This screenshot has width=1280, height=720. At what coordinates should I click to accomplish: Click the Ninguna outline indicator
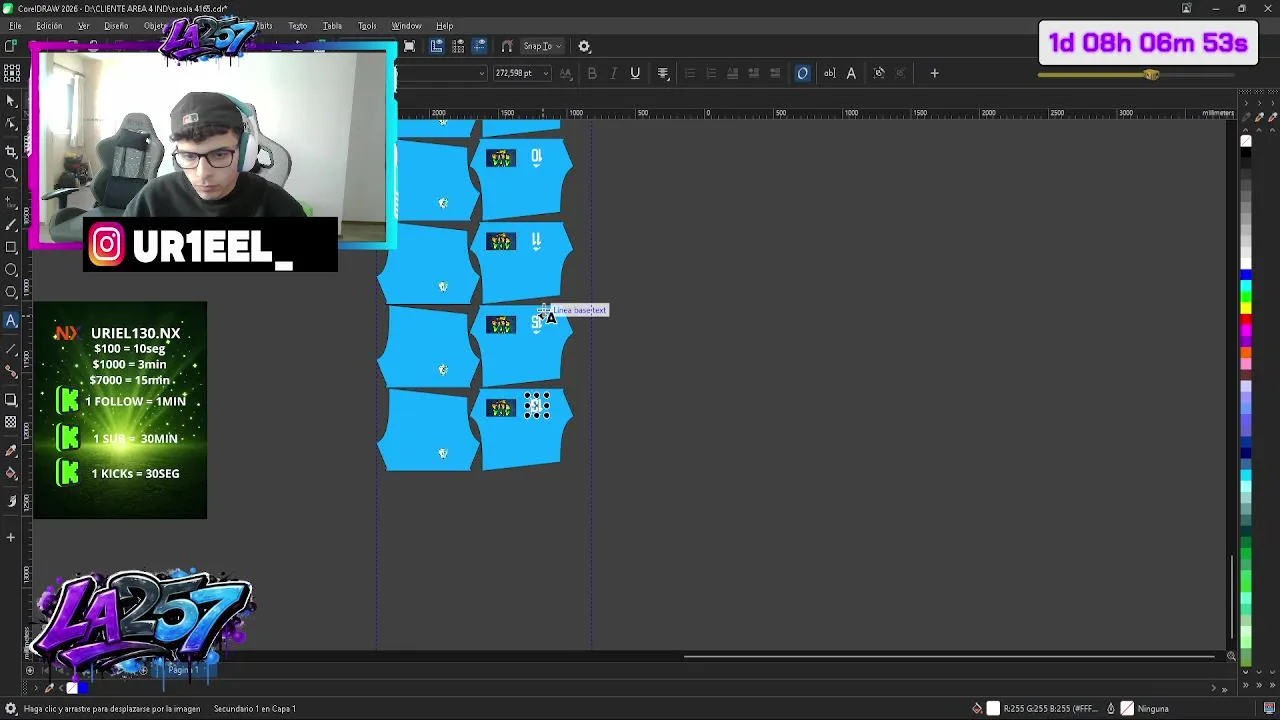click(1152, 709)
